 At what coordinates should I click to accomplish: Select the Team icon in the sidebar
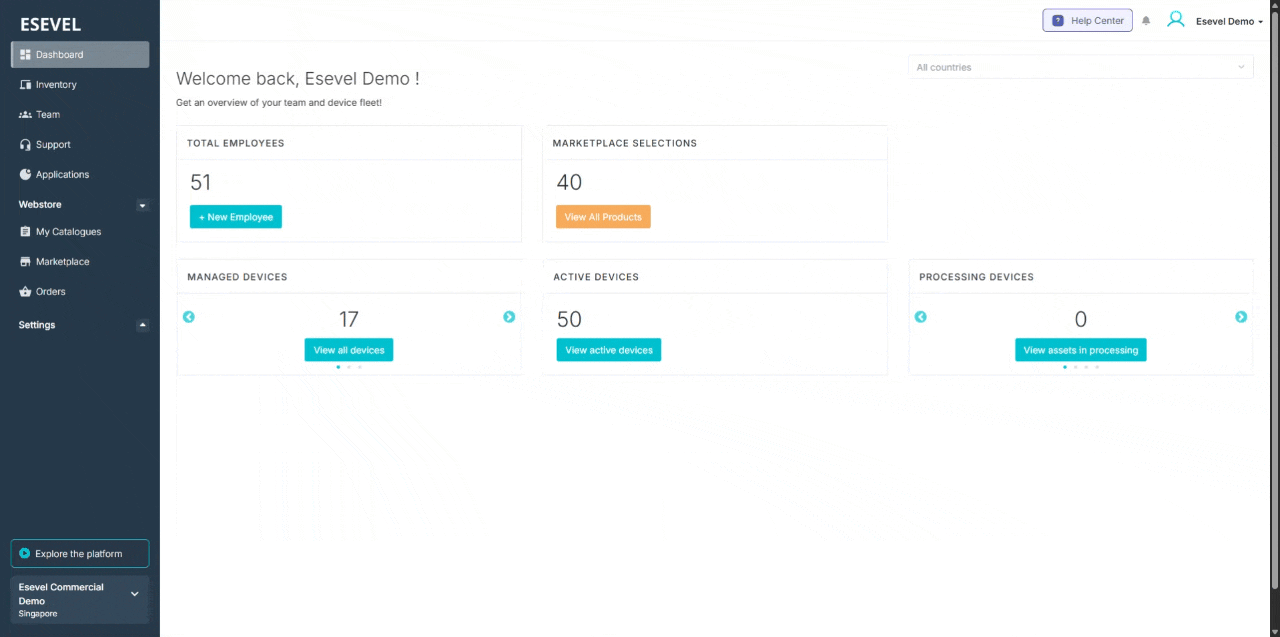24,114
